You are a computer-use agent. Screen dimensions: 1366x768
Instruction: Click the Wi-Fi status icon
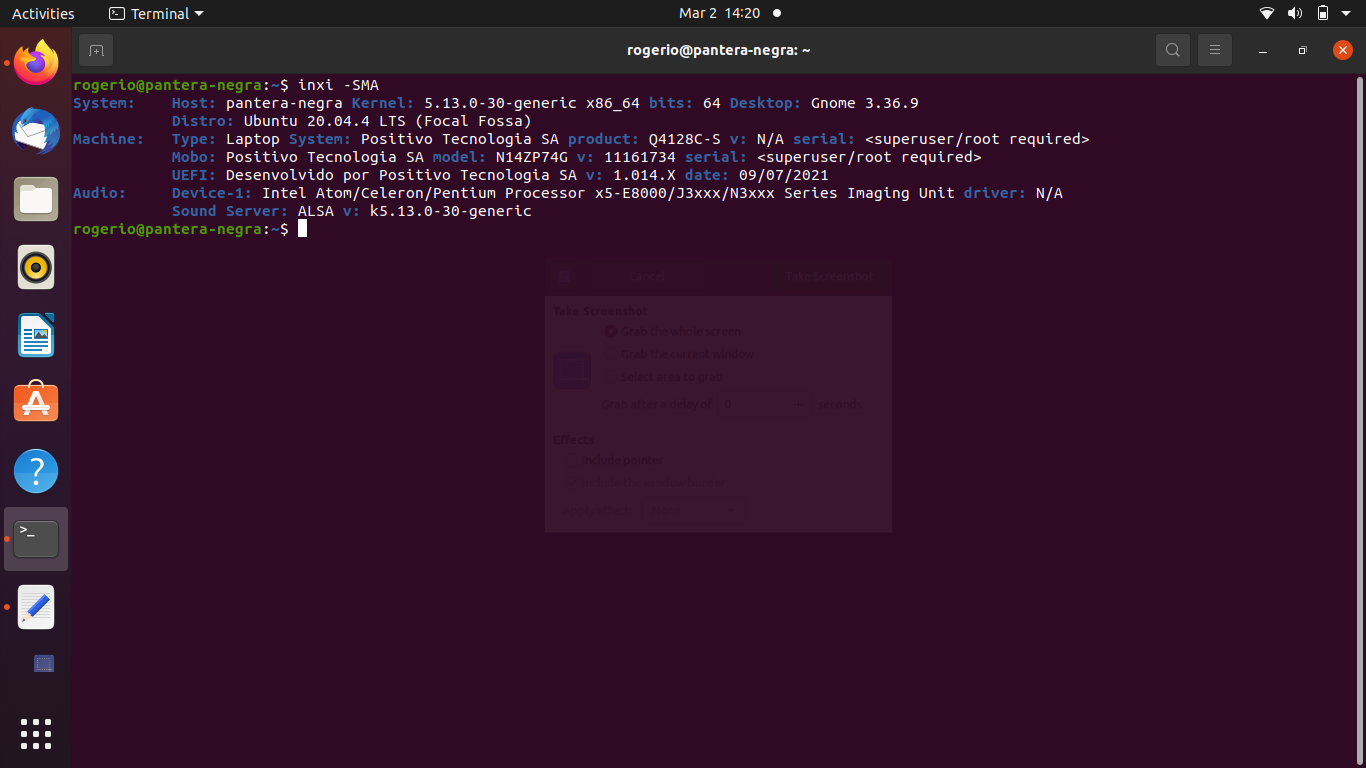[1267, 14]
